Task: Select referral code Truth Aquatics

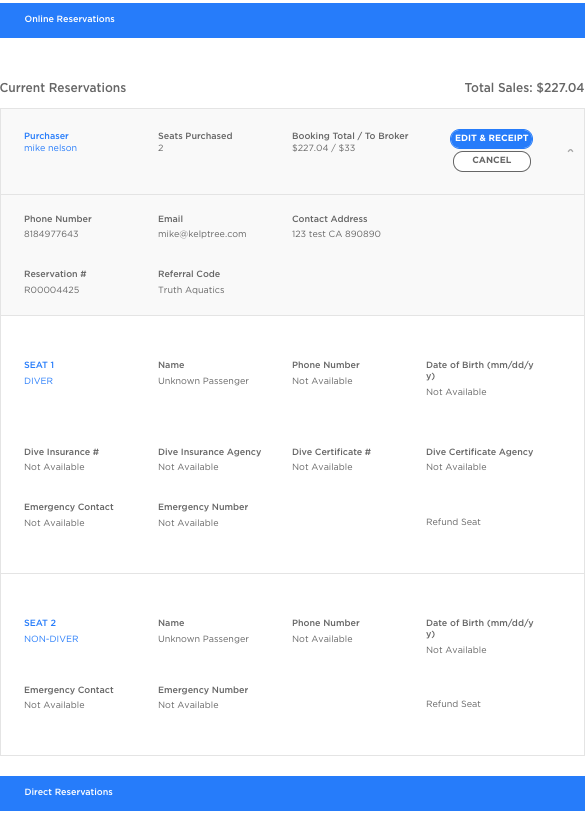Action: [191, 290]
